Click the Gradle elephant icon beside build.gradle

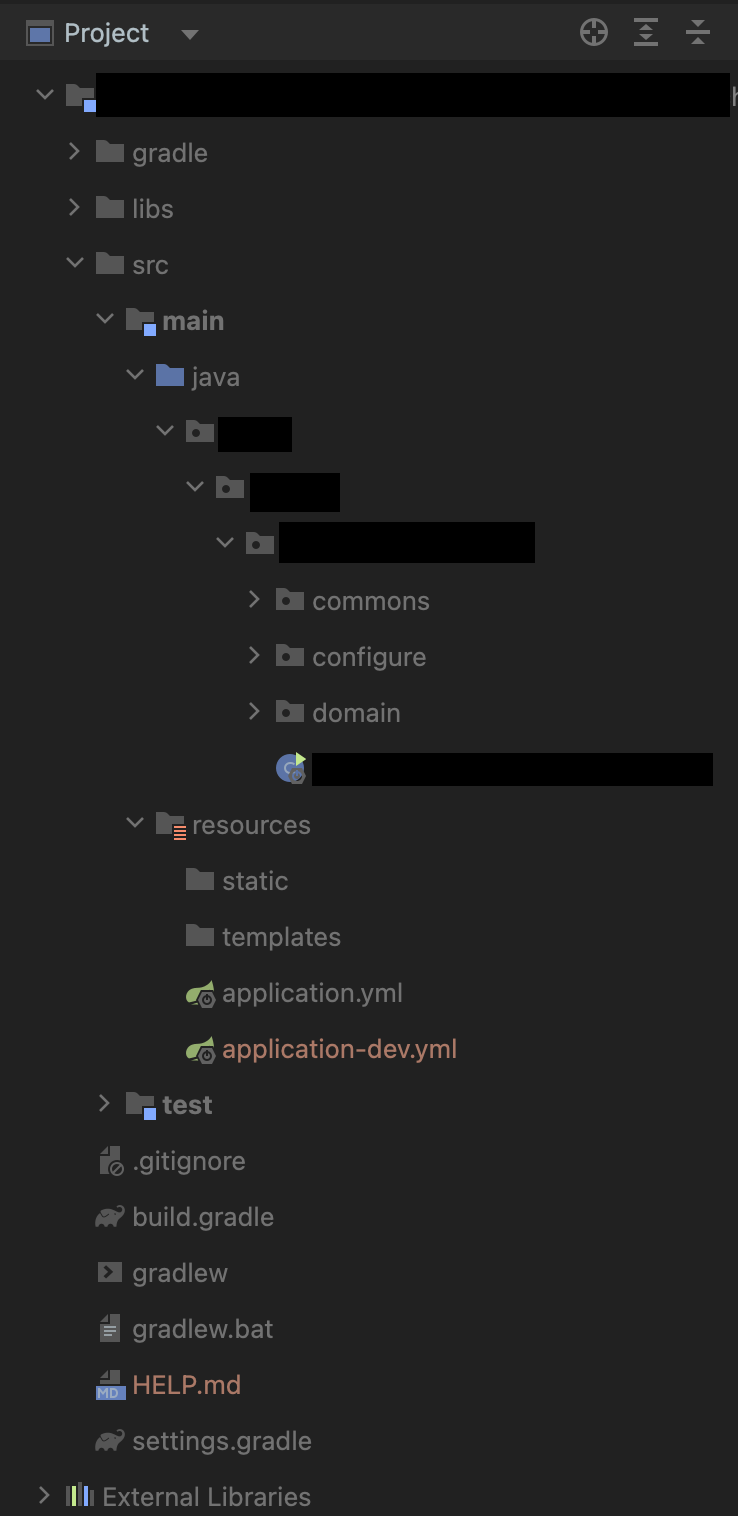110,1217
